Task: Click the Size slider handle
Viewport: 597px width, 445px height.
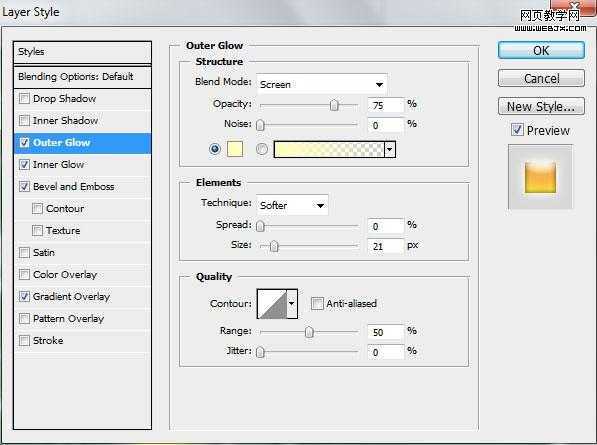Action: pos(274,246)
